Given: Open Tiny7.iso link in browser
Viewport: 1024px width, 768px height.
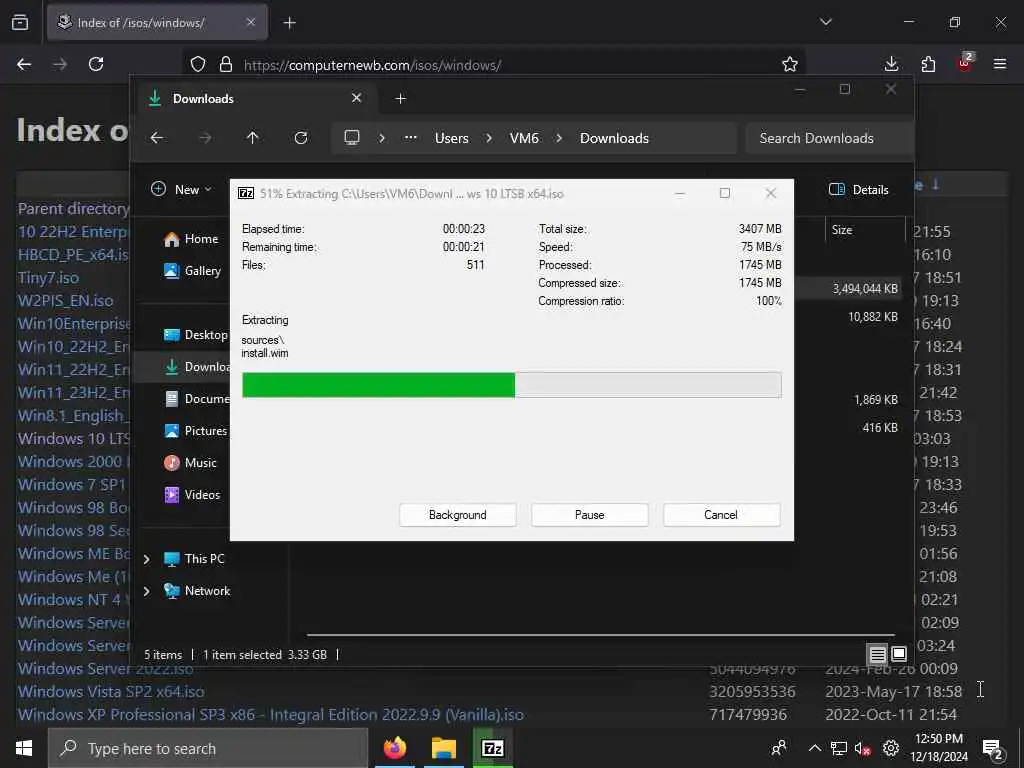Looking at the screenshot, I should coord(48,278).
